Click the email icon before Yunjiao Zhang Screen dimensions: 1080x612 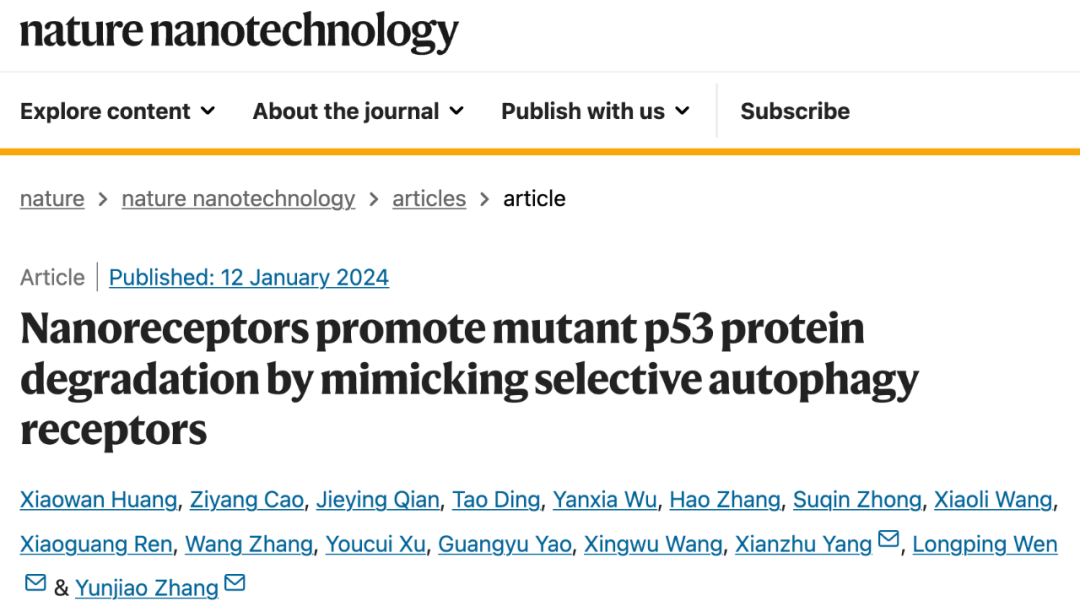pyautogui.click(x=35, y=583)
